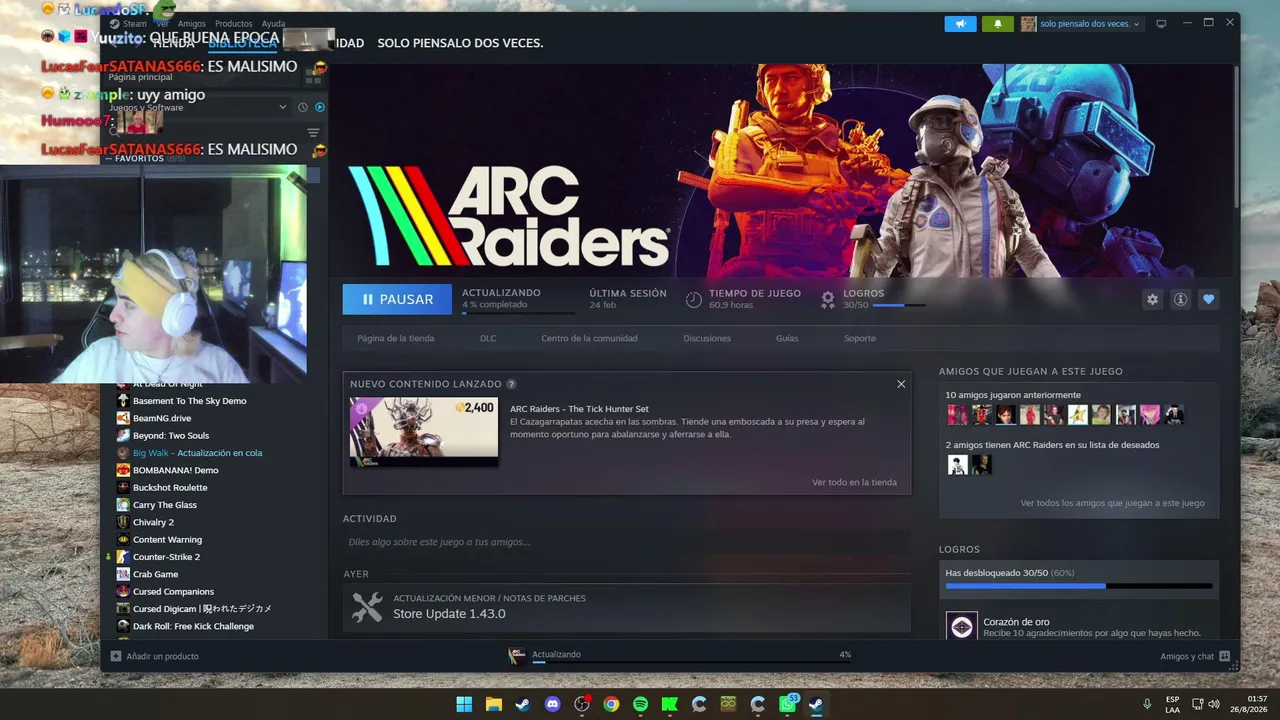This screenshot has height=720, width=1280.
Task: Open the green notifications bell
Action: 998,24
